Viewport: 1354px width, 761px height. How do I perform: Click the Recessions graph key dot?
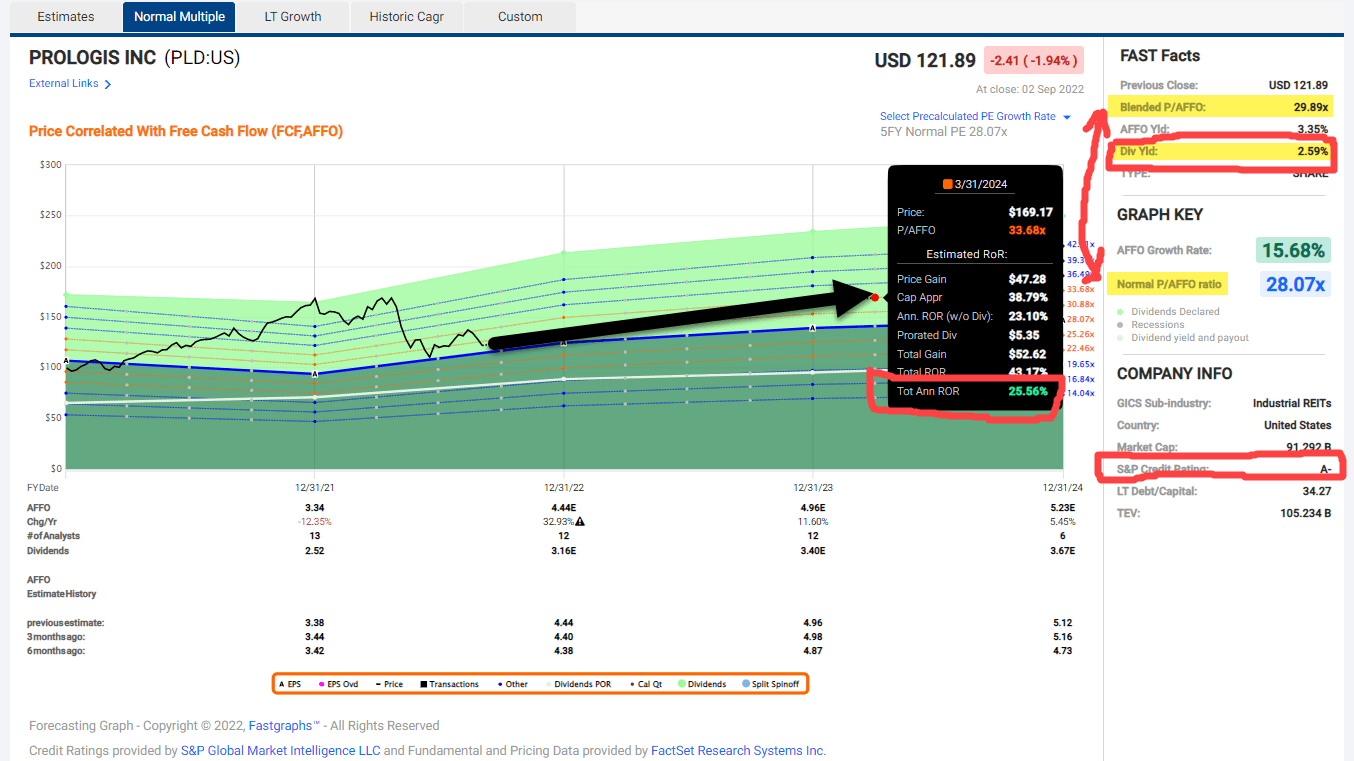click(x=1122, y=325)
